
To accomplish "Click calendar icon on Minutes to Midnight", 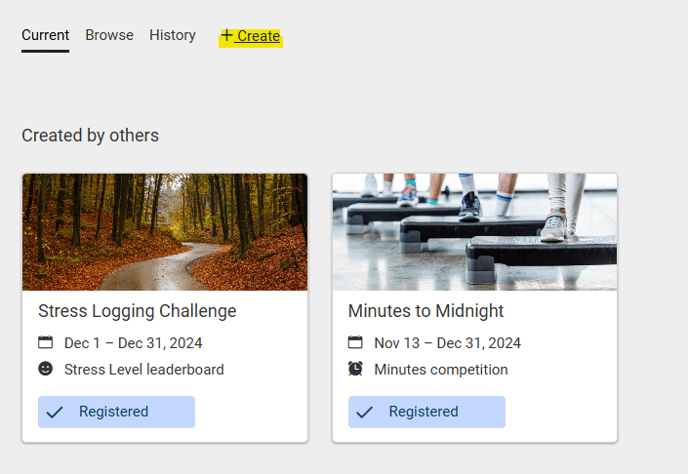I will pos(356,343).
